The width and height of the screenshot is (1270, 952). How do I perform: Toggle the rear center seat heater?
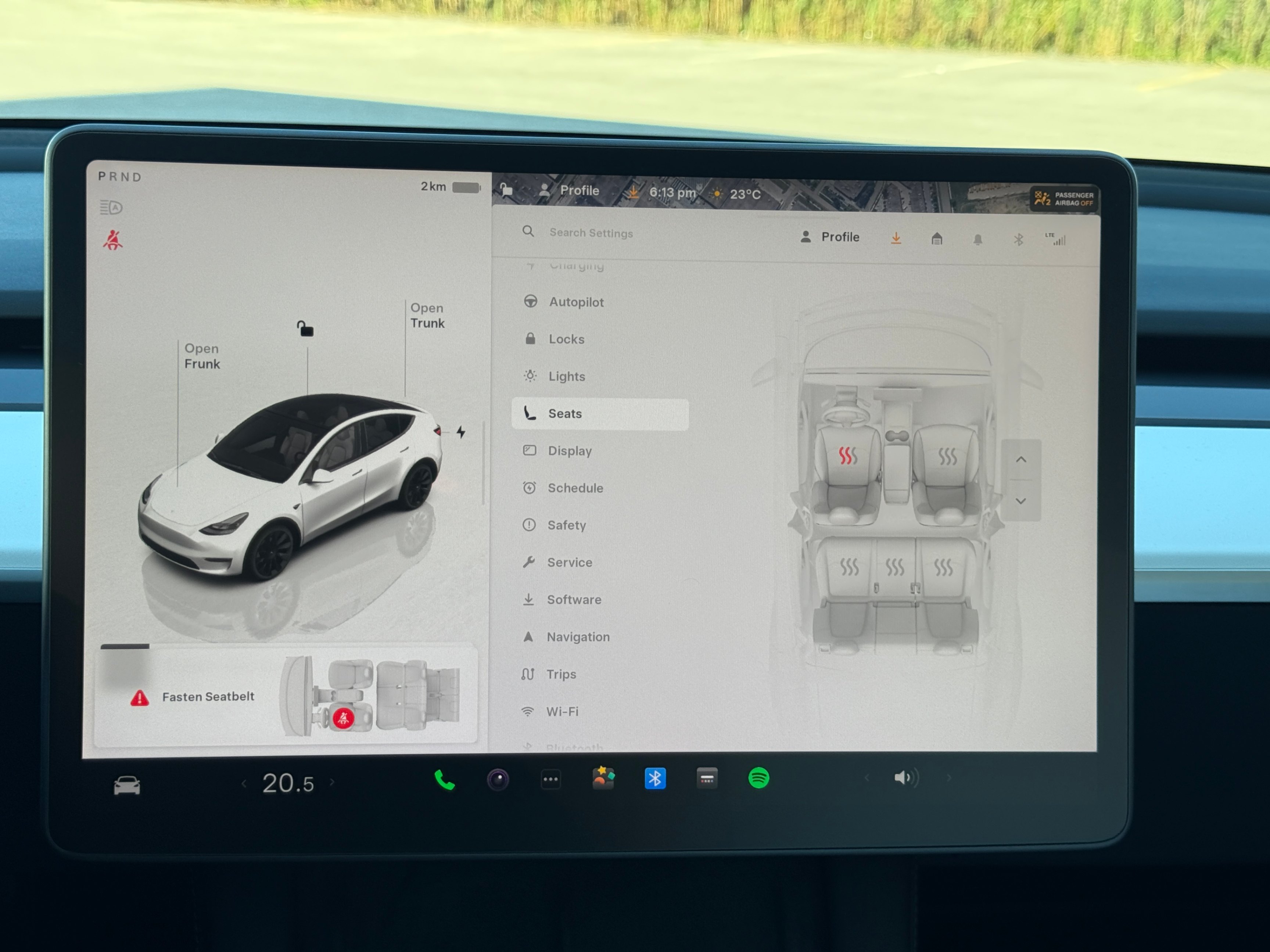[x=894, y=567]
